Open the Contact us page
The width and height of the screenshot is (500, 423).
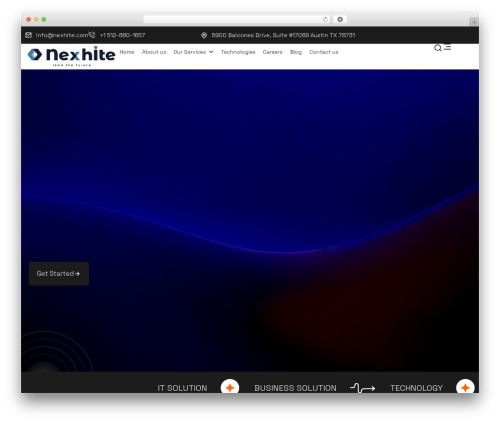click(x=323, y=52)
